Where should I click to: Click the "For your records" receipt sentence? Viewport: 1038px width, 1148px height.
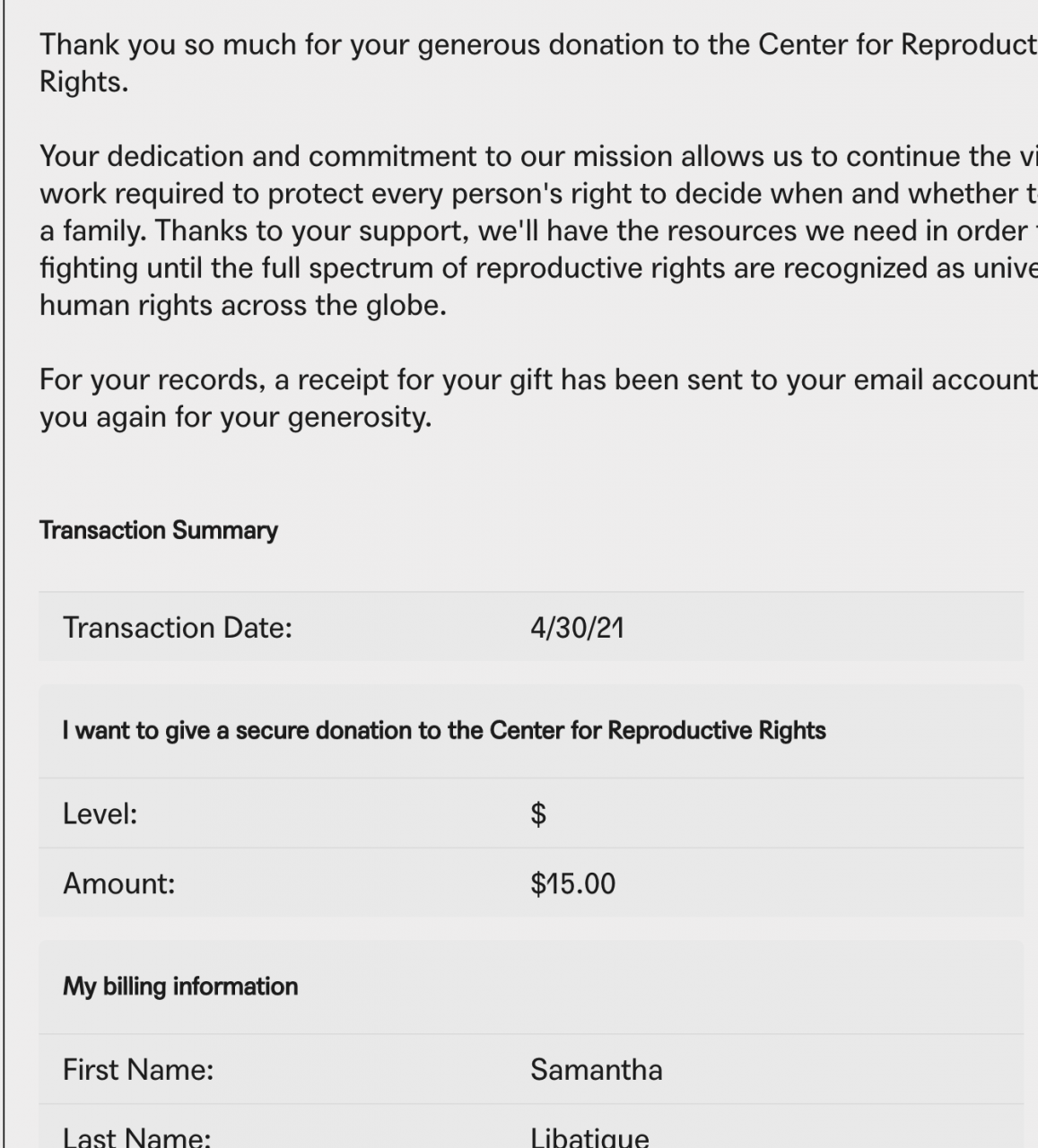538,380
